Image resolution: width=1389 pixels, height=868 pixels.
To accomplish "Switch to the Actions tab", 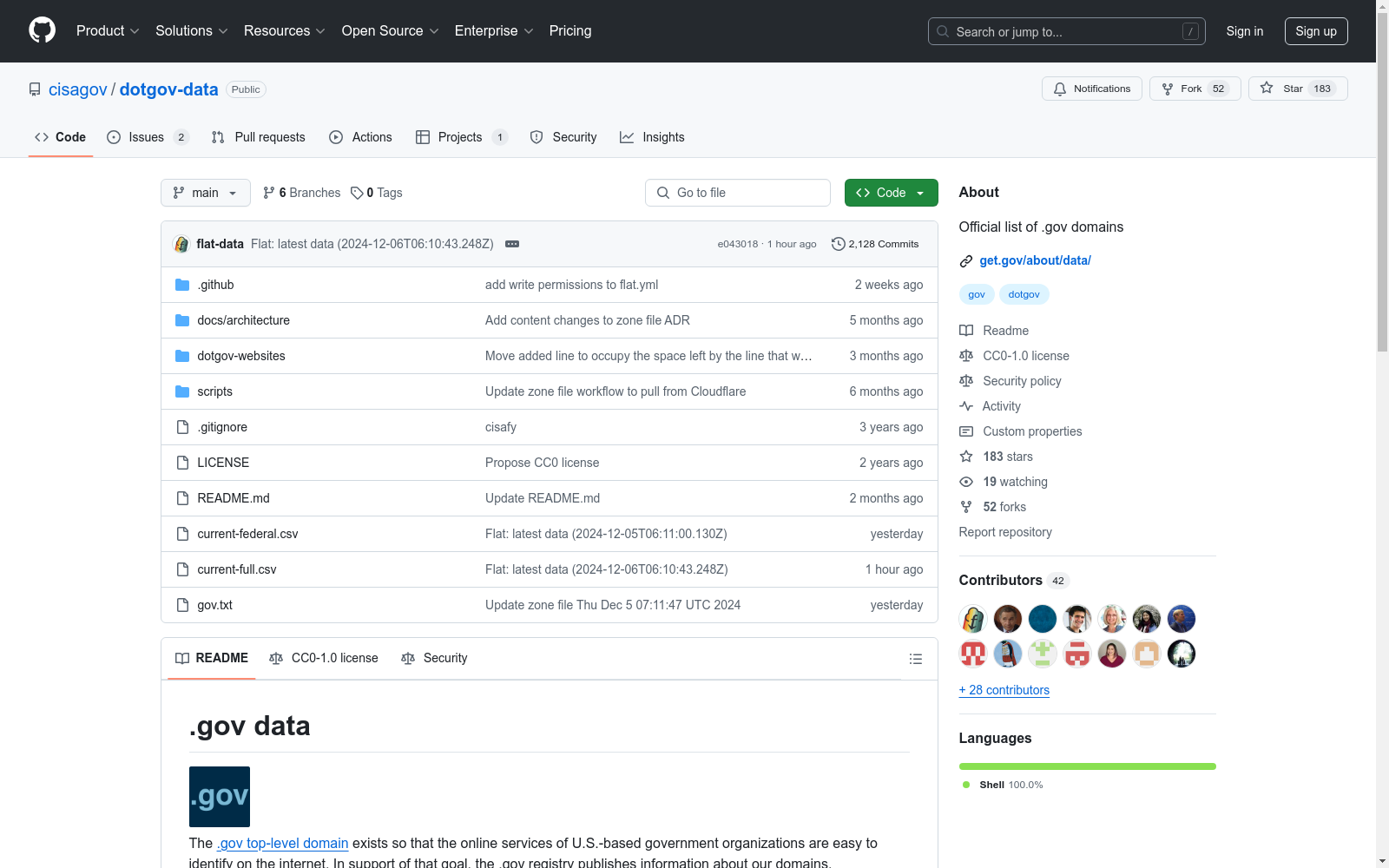I will point(361,137).
